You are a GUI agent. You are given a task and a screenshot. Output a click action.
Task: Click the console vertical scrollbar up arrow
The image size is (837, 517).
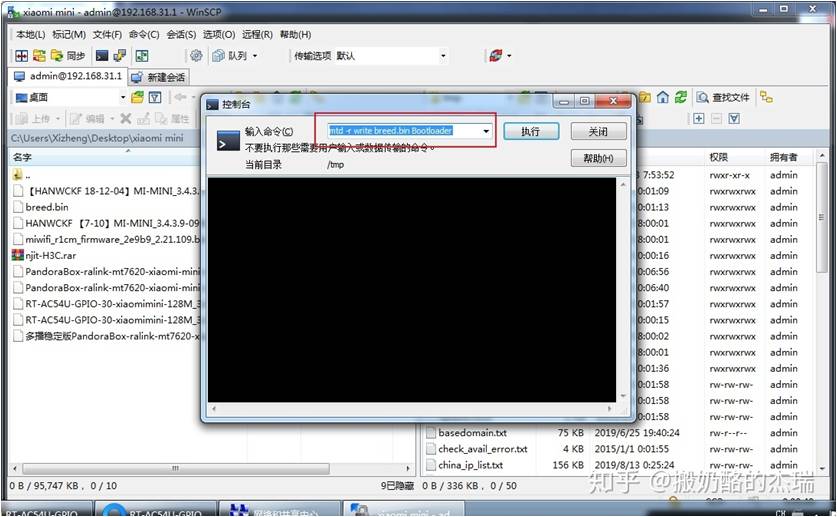pyautogui.click(x=622, y=184)
